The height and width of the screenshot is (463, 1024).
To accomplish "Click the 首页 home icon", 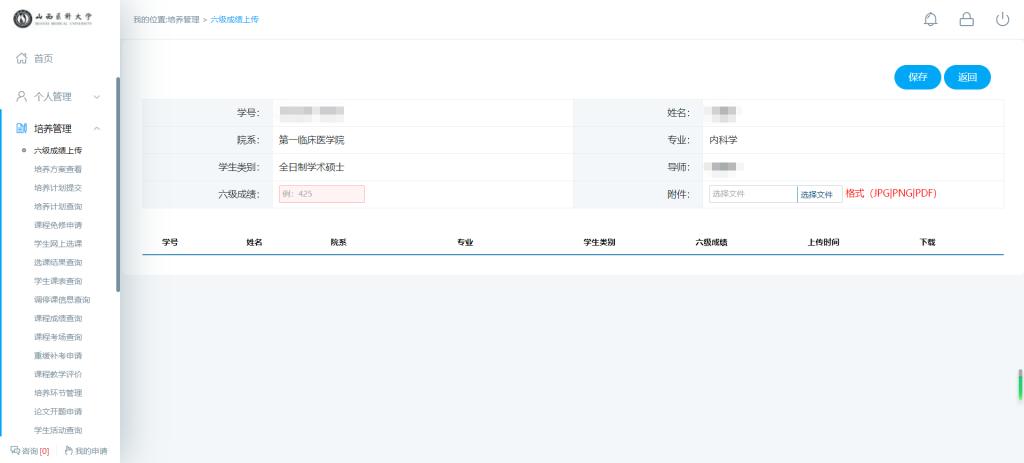I will click(x=21, y=58).
